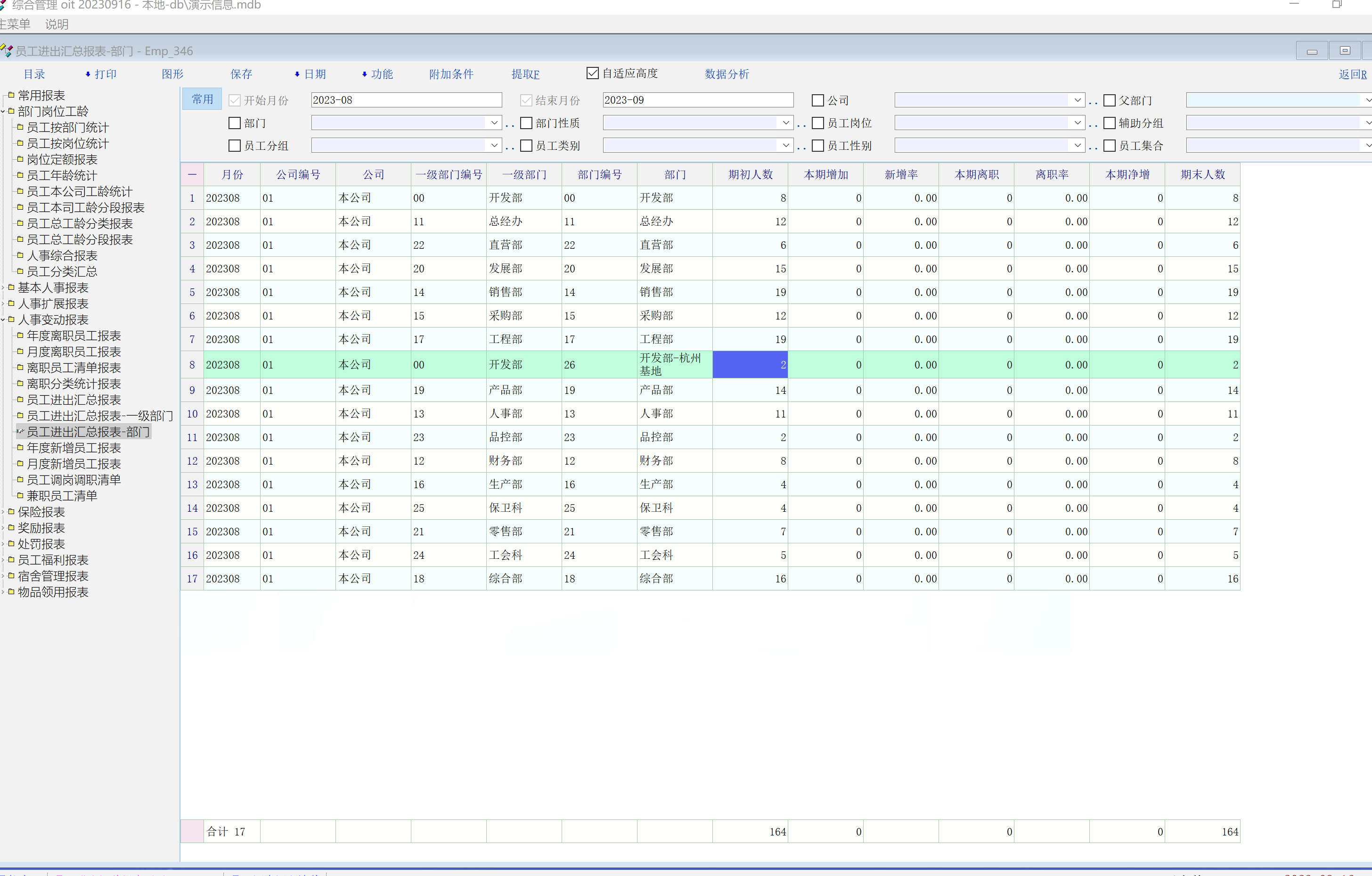Select the 常用 tab
1372x876 pixels.
[x=202, y=99]
